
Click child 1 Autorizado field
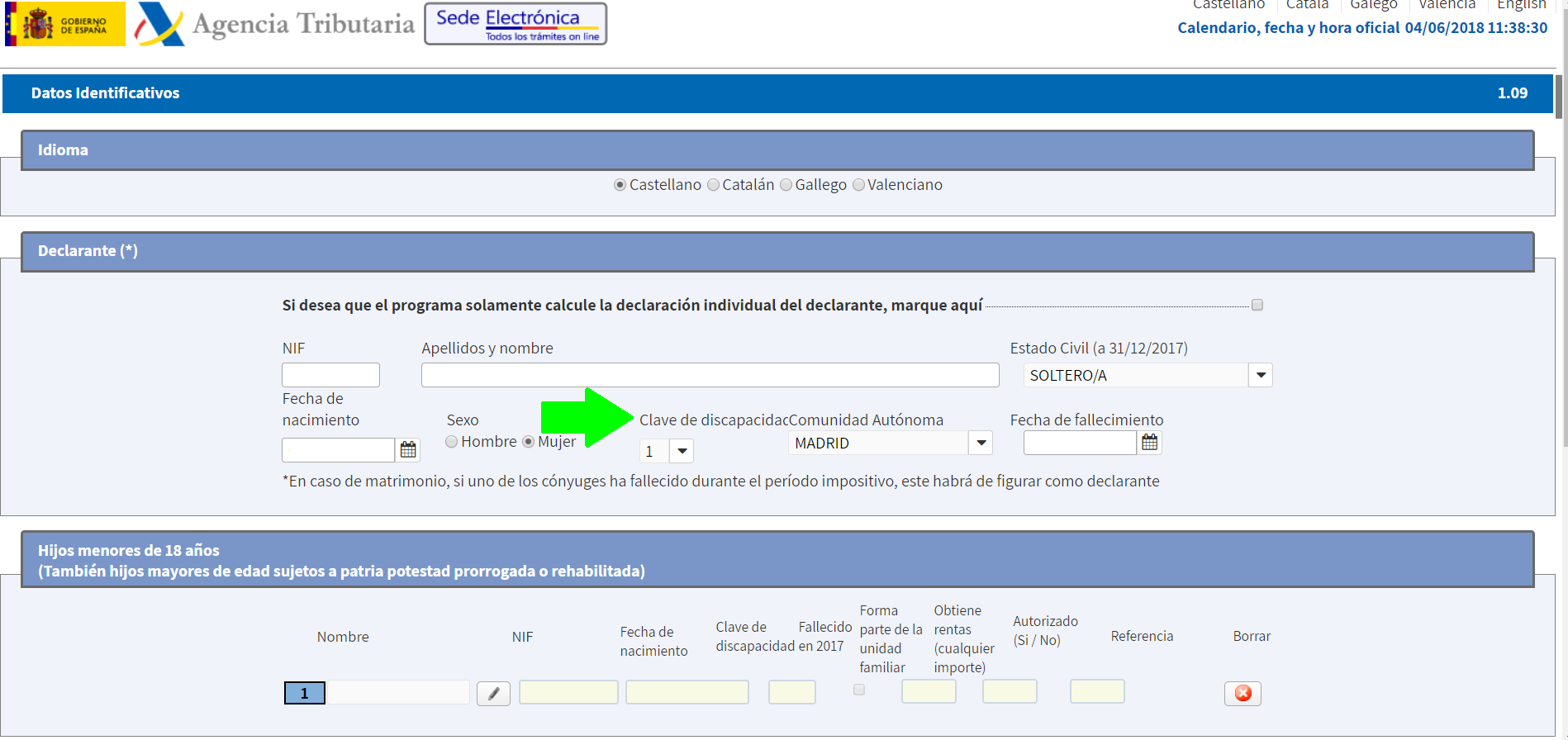pos(1097,691)
